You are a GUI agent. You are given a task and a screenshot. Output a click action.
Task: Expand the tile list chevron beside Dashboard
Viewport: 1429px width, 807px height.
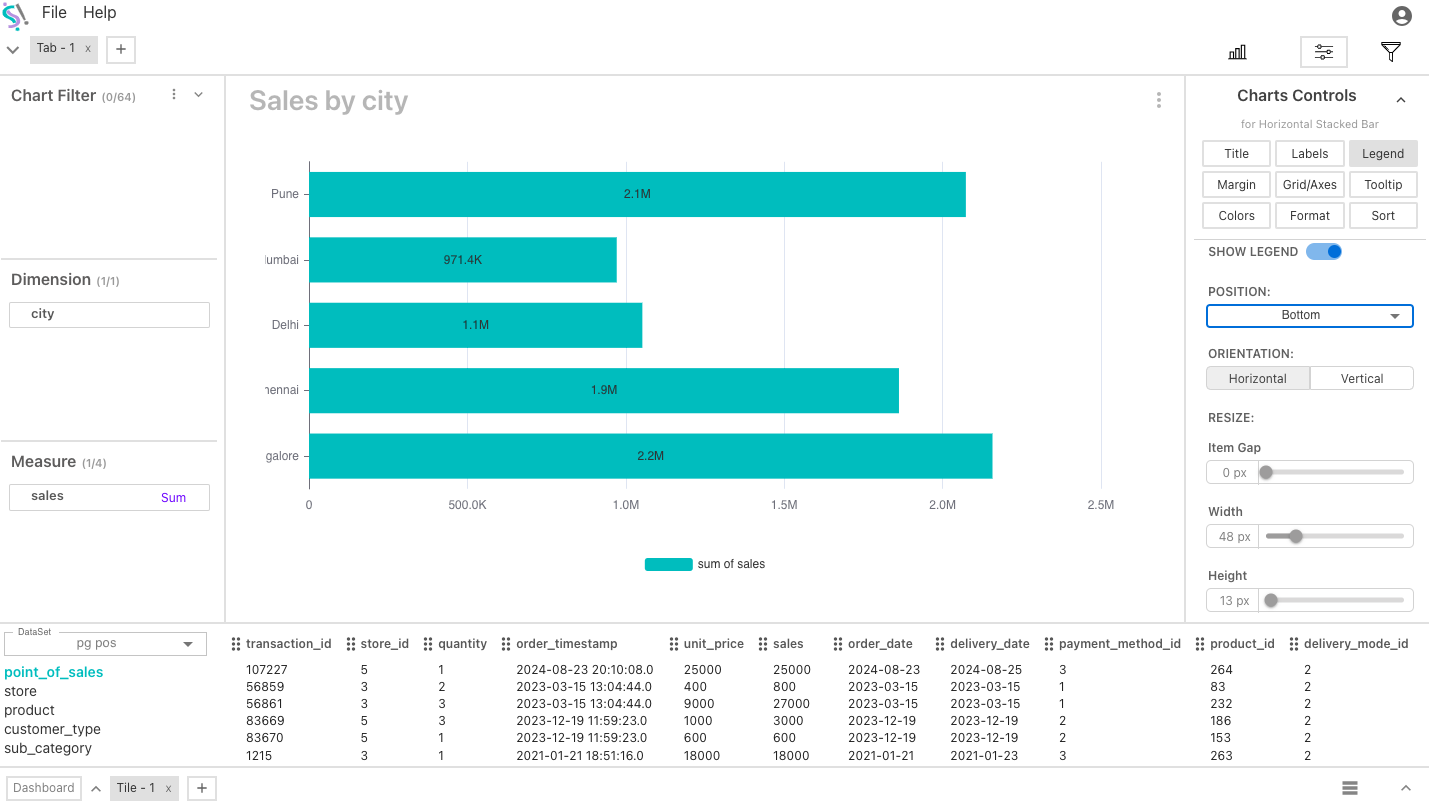click(x=96, y=788)
